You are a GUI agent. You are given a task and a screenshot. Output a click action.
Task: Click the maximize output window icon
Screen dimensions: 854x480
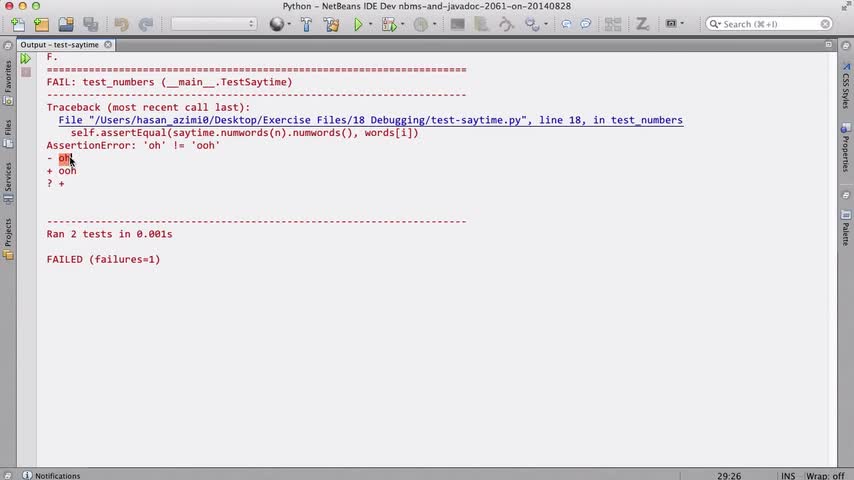[828, 45]
